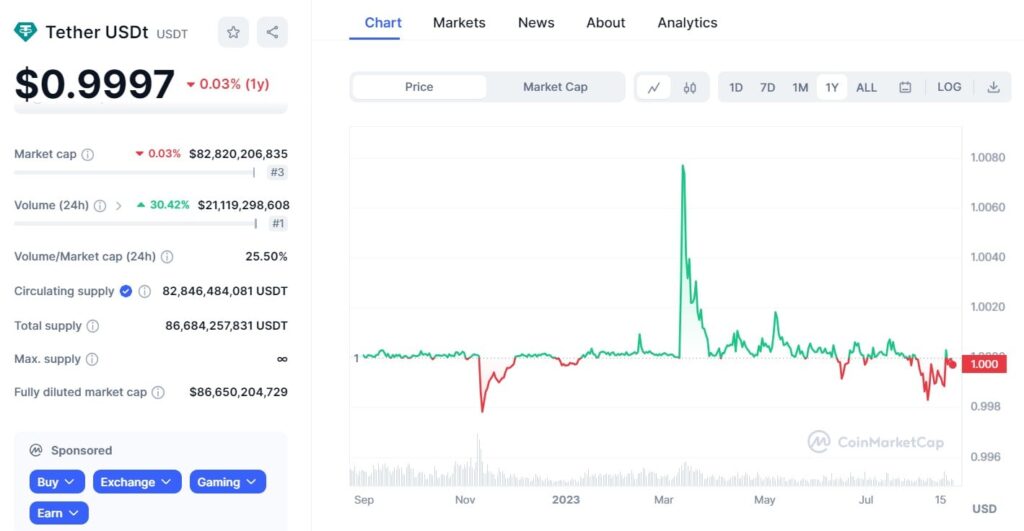The image size is (1024, 531).
Task: Switch to the Analytics tab
Action: (x=687, y=23)
